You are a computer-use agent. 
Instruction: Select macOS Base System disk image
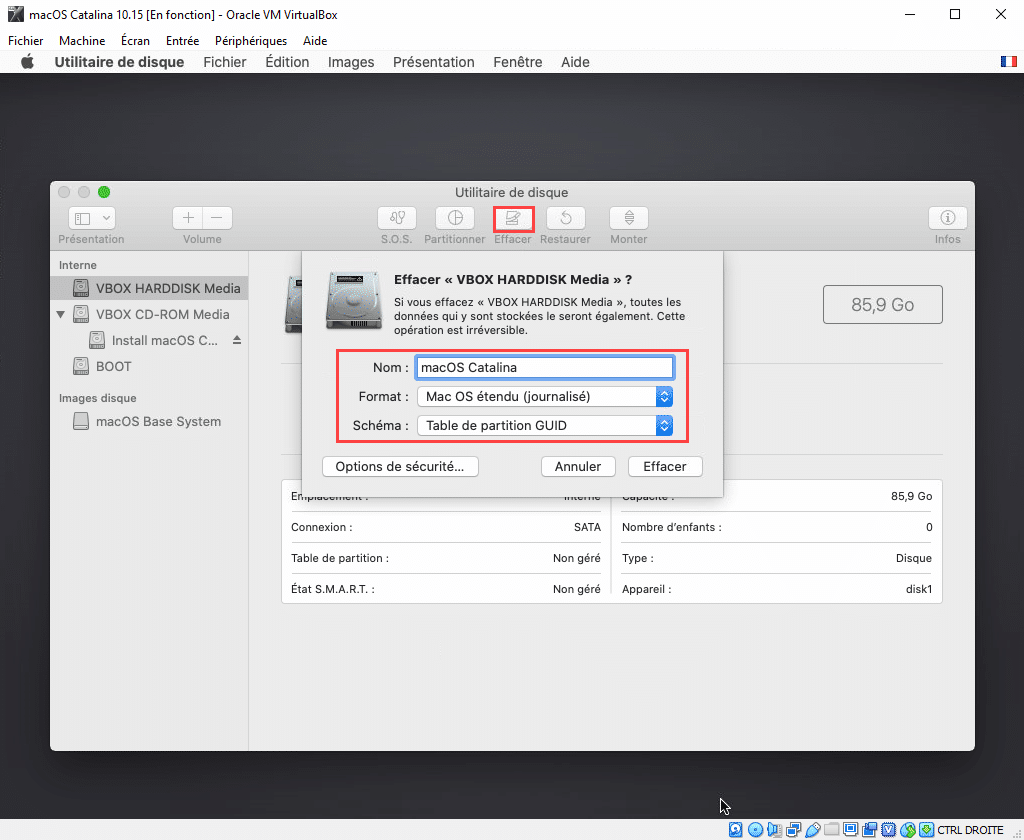[x=149, y=421]
